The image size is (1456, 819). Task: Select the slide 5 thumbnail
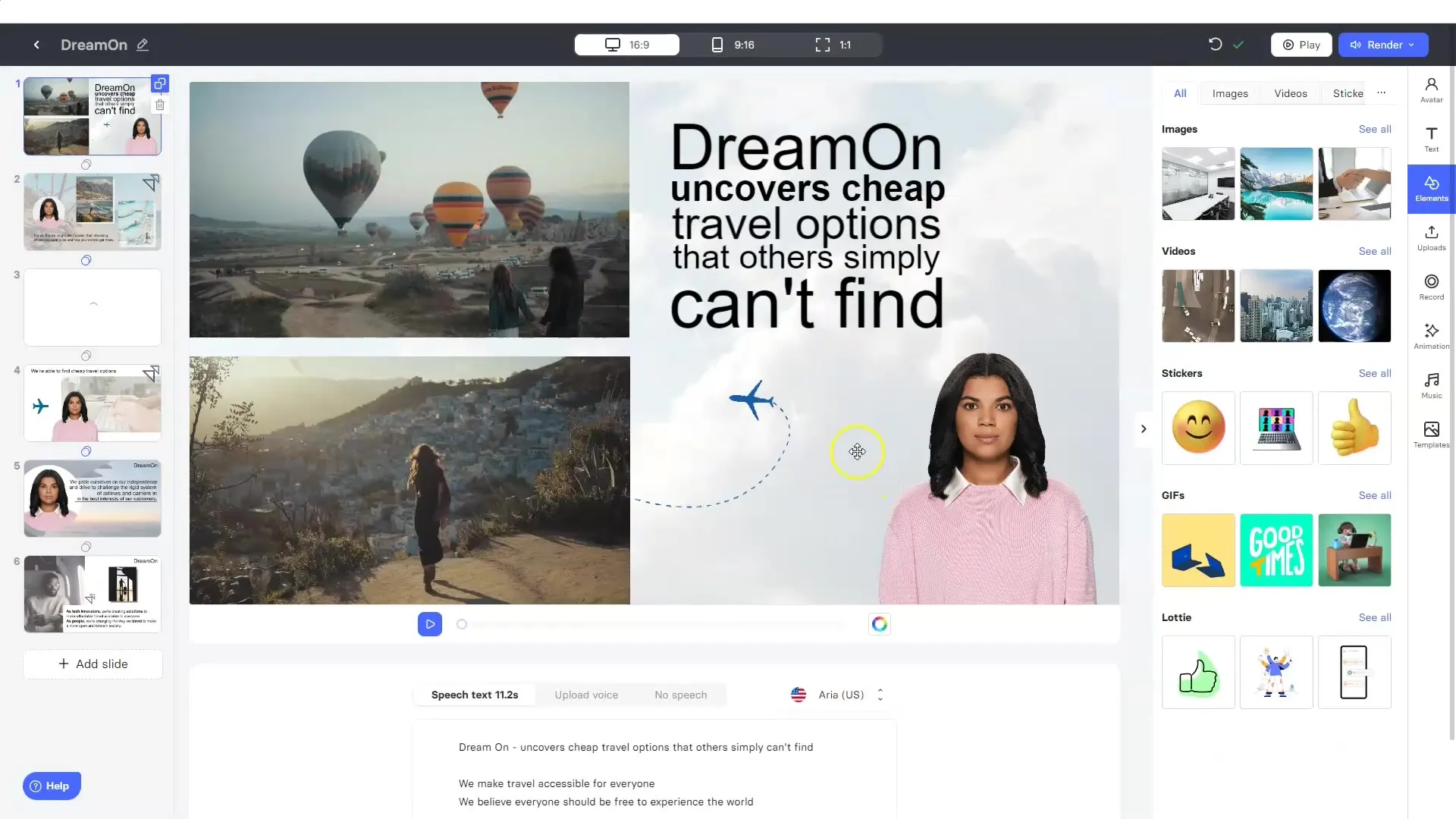93,498
